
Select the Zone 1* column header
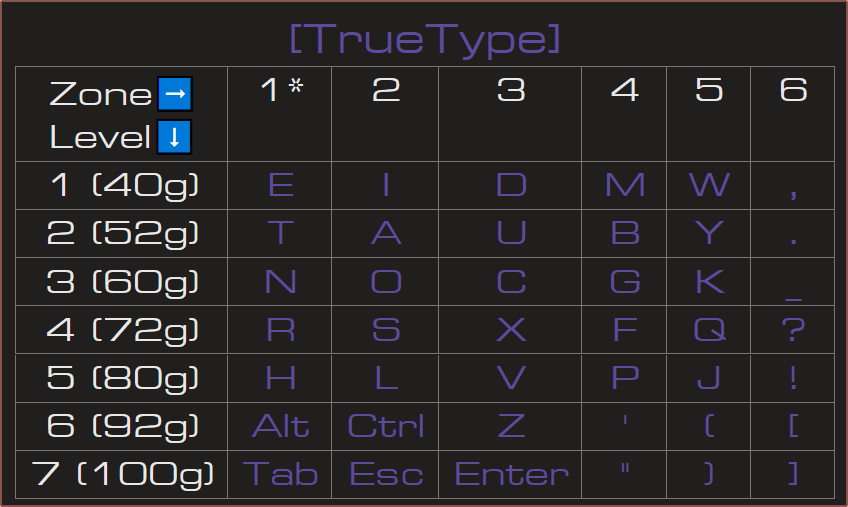tap(280, 114)
